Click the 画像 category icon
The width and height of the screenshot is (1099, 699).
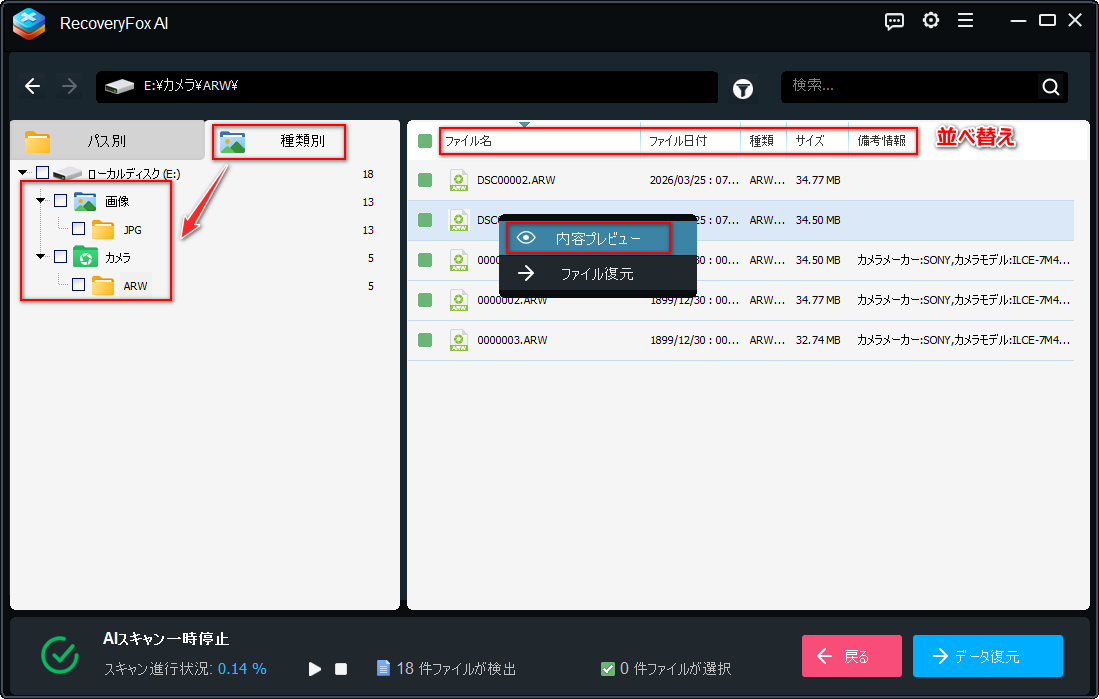85,201
